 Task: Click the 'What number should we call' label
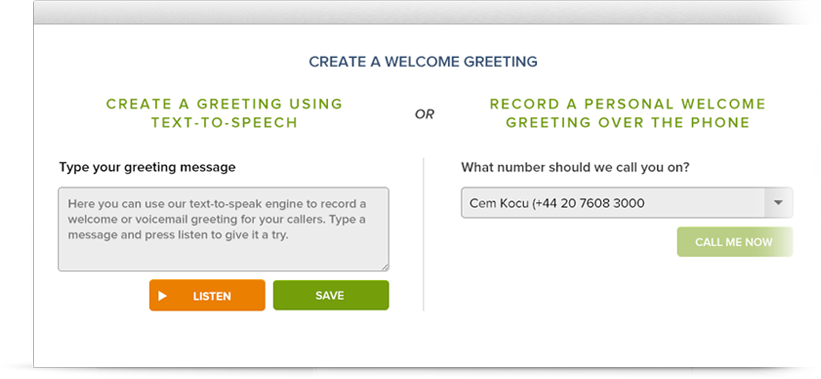pos(575,168)
